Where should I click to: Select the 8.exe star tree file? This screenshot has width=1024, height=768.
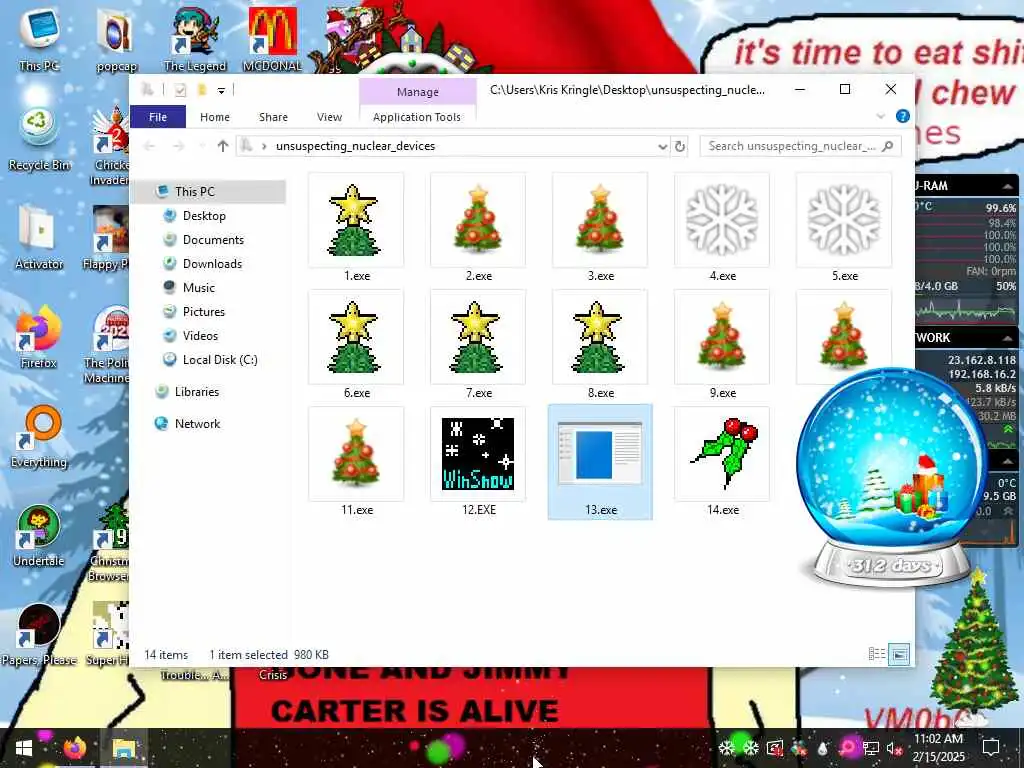point(600,345)
